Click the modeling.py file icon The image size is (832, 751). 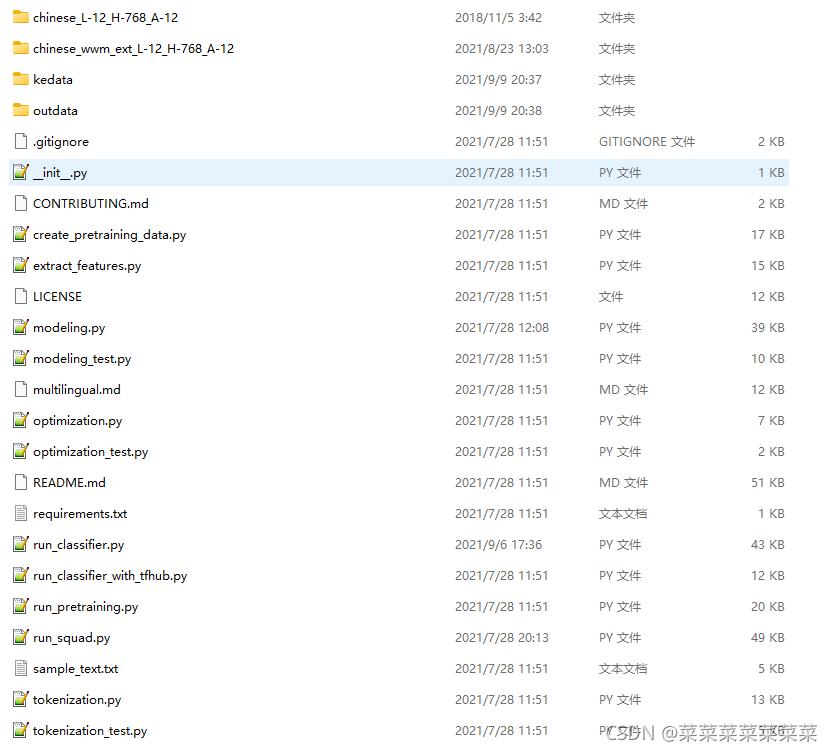coord(21,327)
